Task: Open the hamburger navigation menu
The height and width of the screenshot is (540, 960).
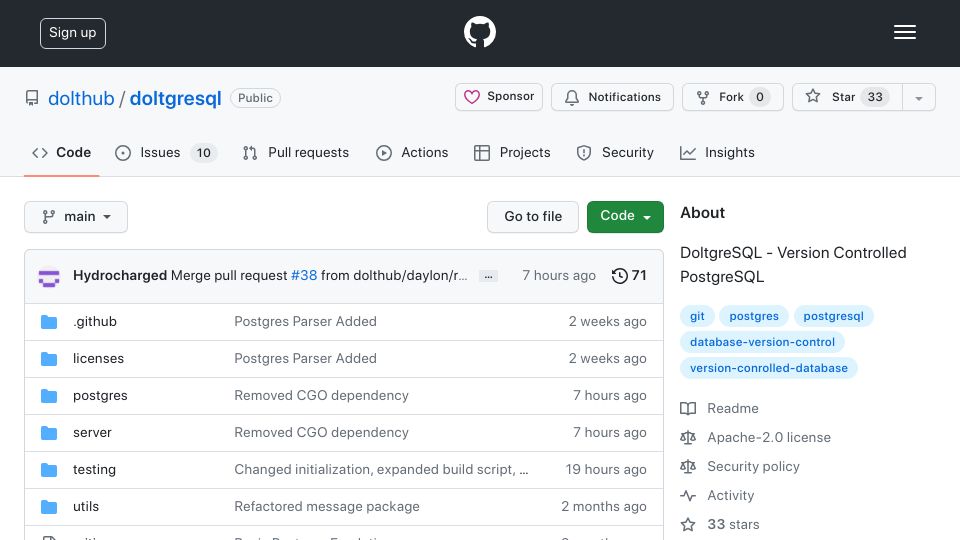Action: pyautogui.click(x=904, y=32)
